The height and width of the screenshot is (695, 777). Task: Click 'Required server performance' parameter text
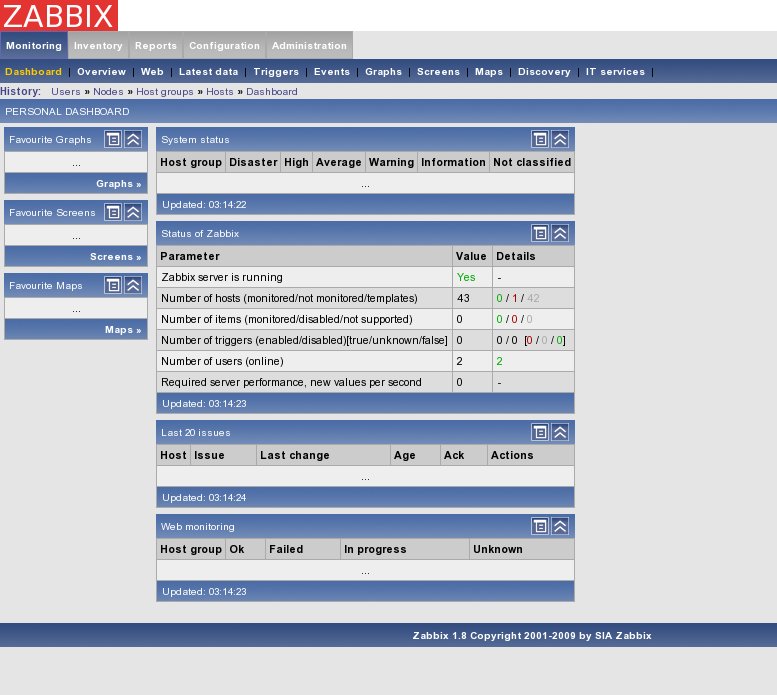pyautogui.click(x=291, y=382)
